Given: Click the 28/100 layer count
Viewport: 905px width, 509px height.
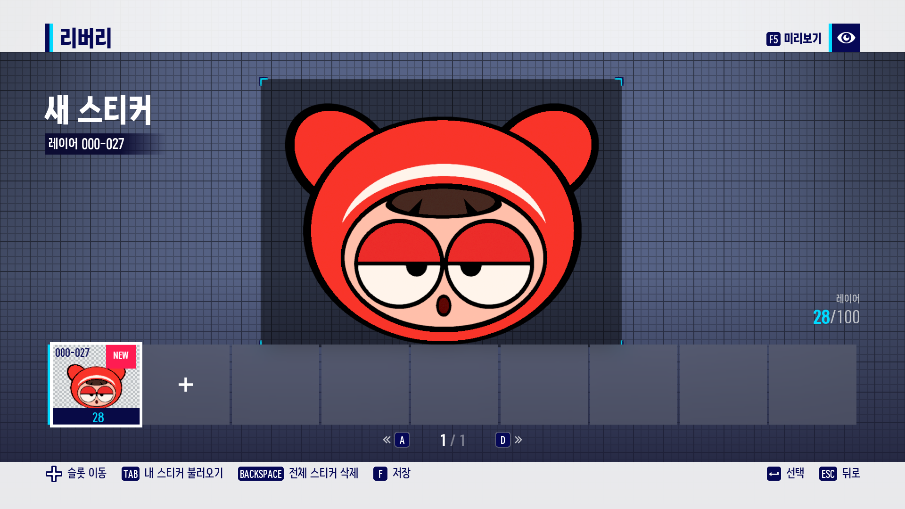Looking at the screenshot, I should [x=836, y=317].
